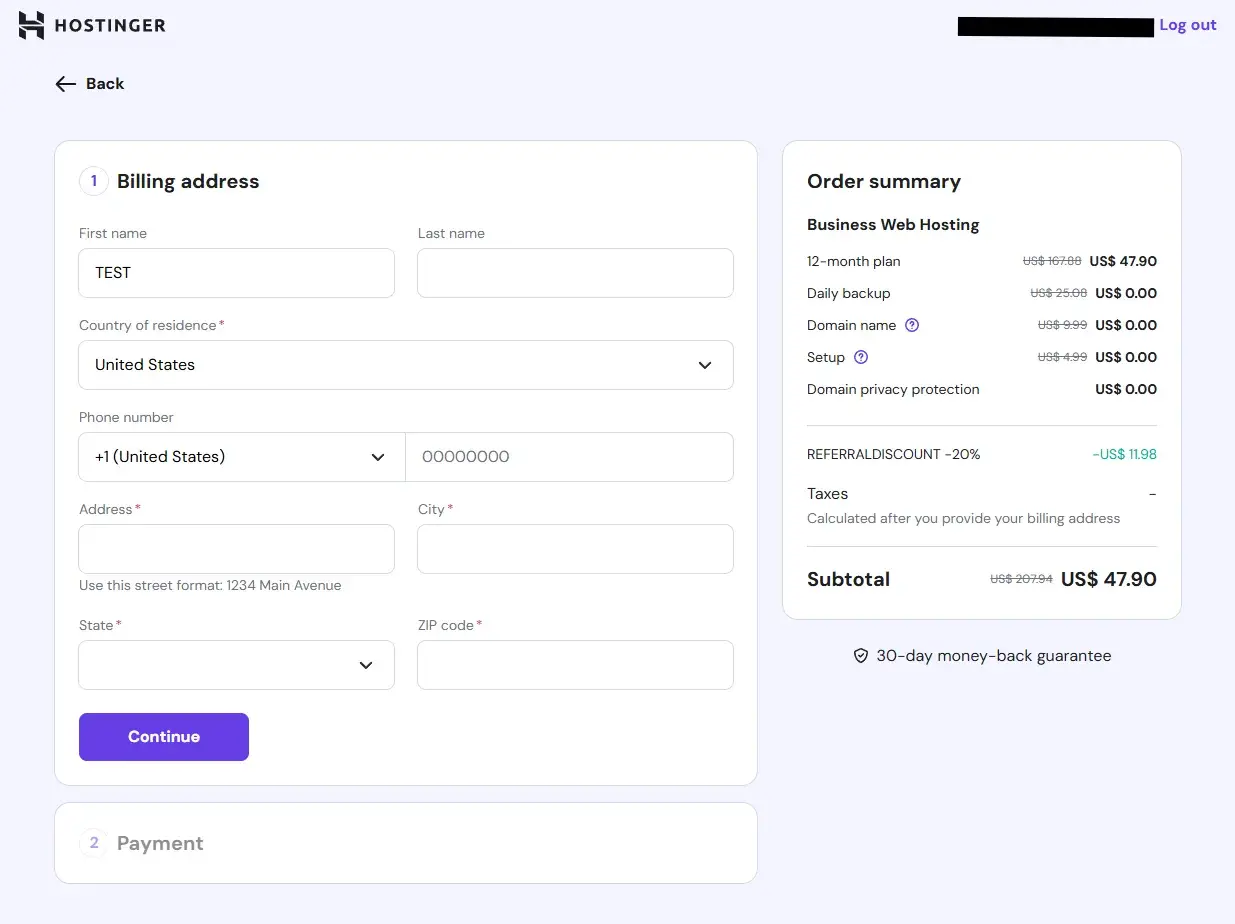Image resolution: width=1235 pixels, height=924 pixels.
Task: Open the Domain name help tooltip icon
Action: [x=911, y=325]
